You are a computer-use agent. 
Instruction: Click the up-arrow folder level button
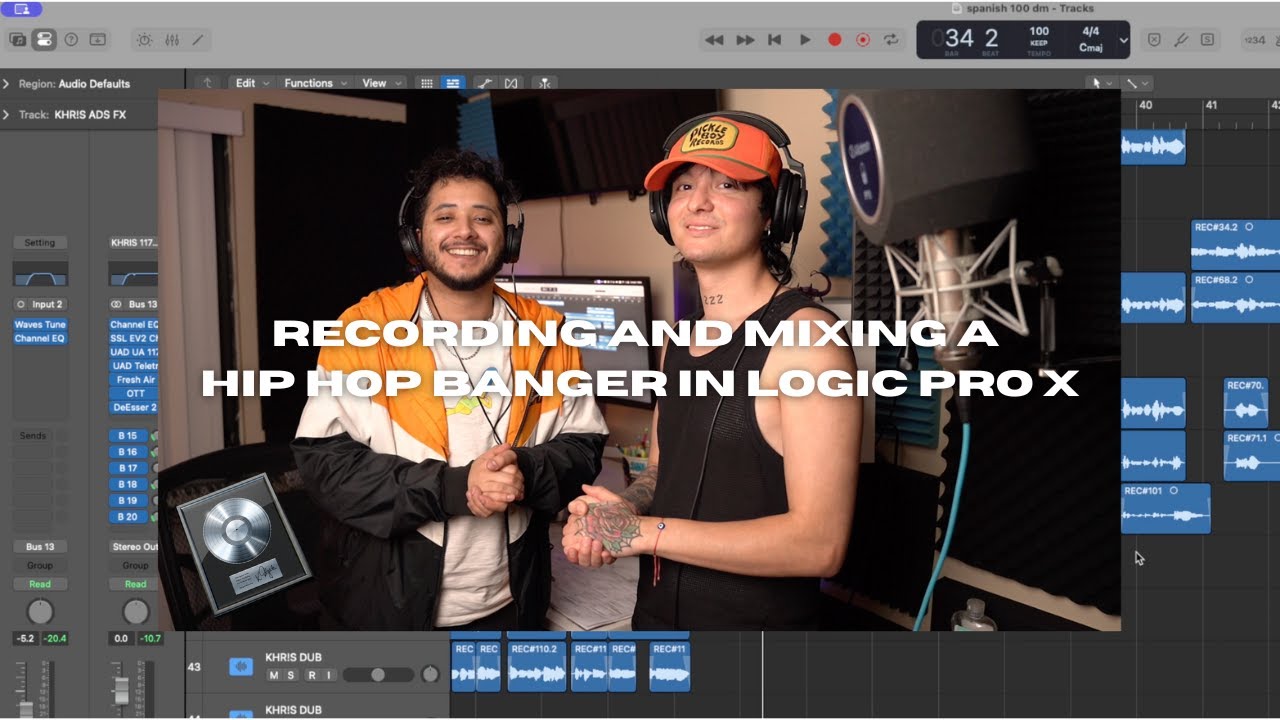tap(207, 83)
